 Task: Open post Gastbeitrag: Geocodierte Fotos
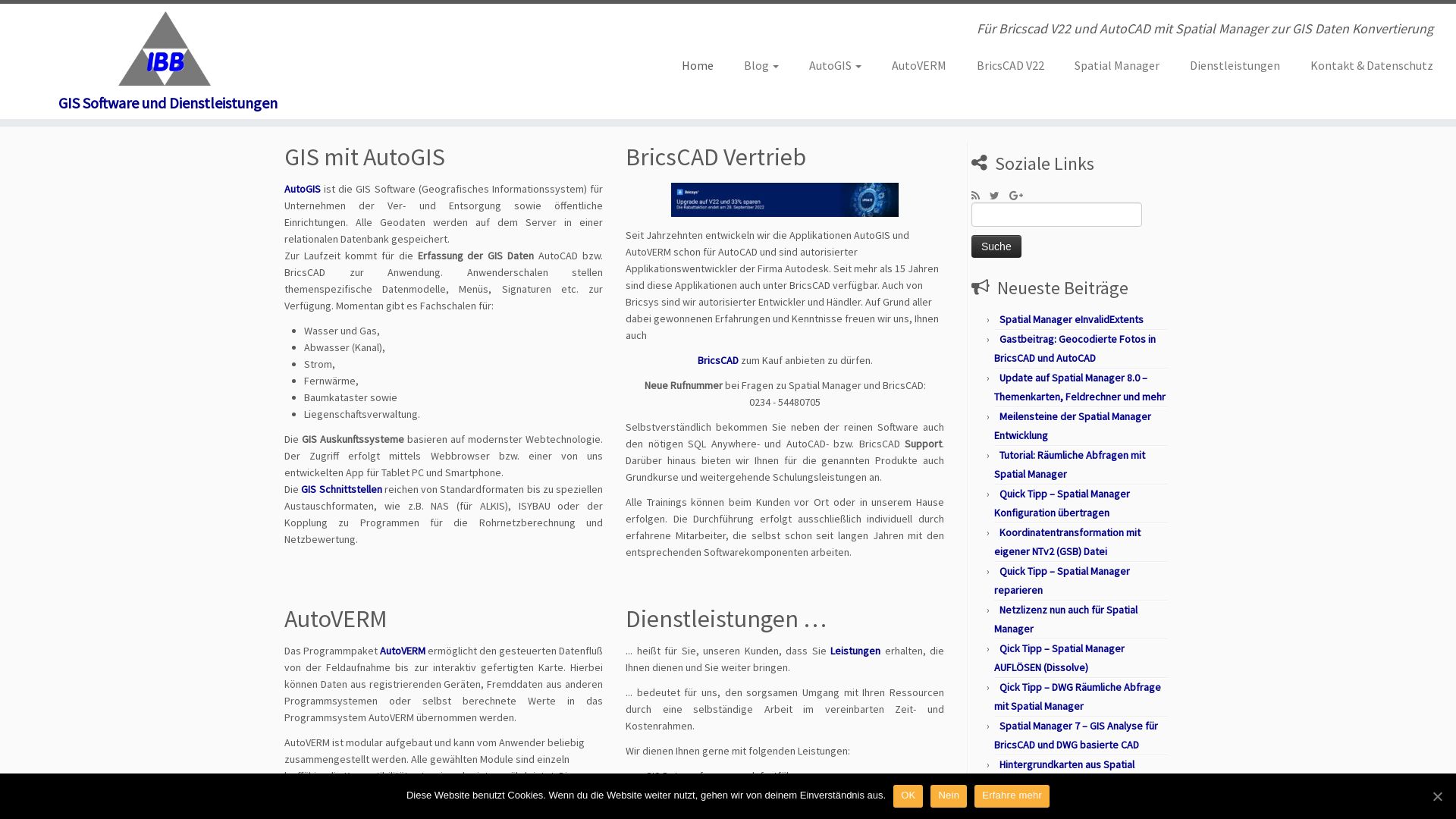pos(1075,349)
